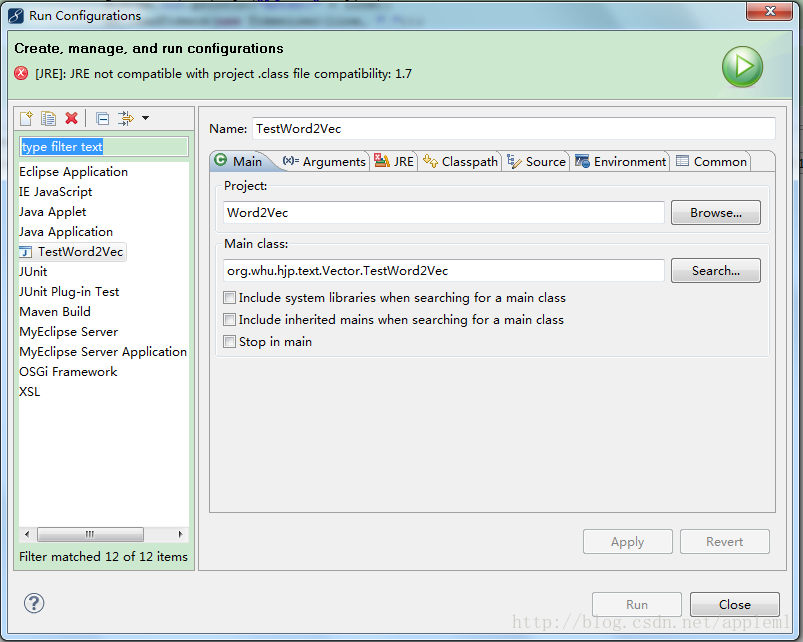Viewport: 803px width, 642px height.
Task: Select Java Applet configuration type
Action: 53,211
